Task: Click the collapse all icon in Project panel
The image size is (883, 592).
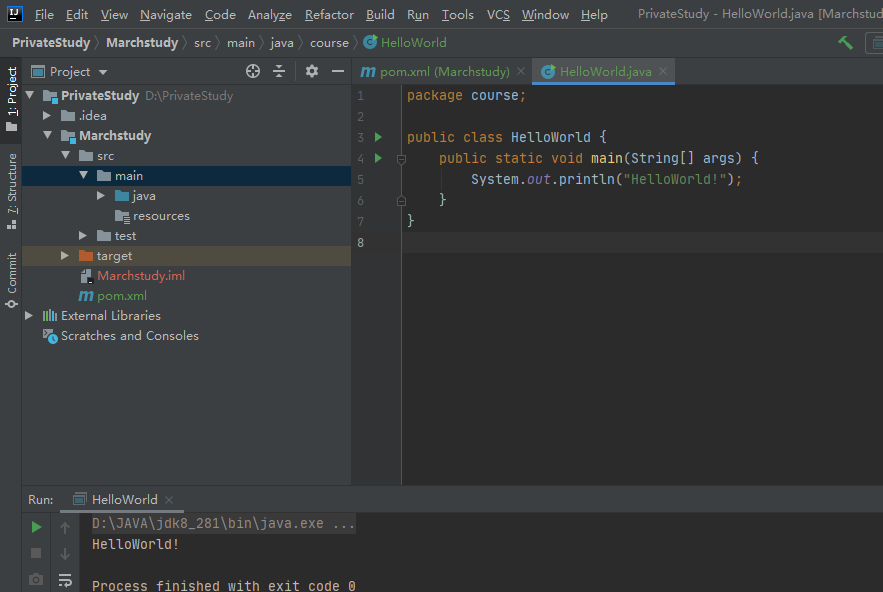Action: 279,71
